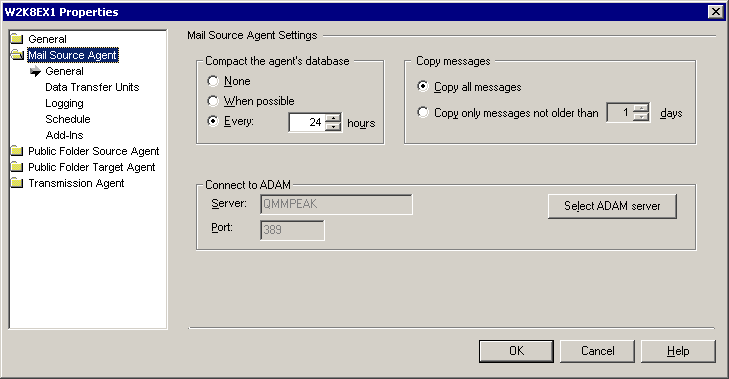729x379 pixels.
Task: Select the Copy all messages option
Action: [x=423, y=86]
